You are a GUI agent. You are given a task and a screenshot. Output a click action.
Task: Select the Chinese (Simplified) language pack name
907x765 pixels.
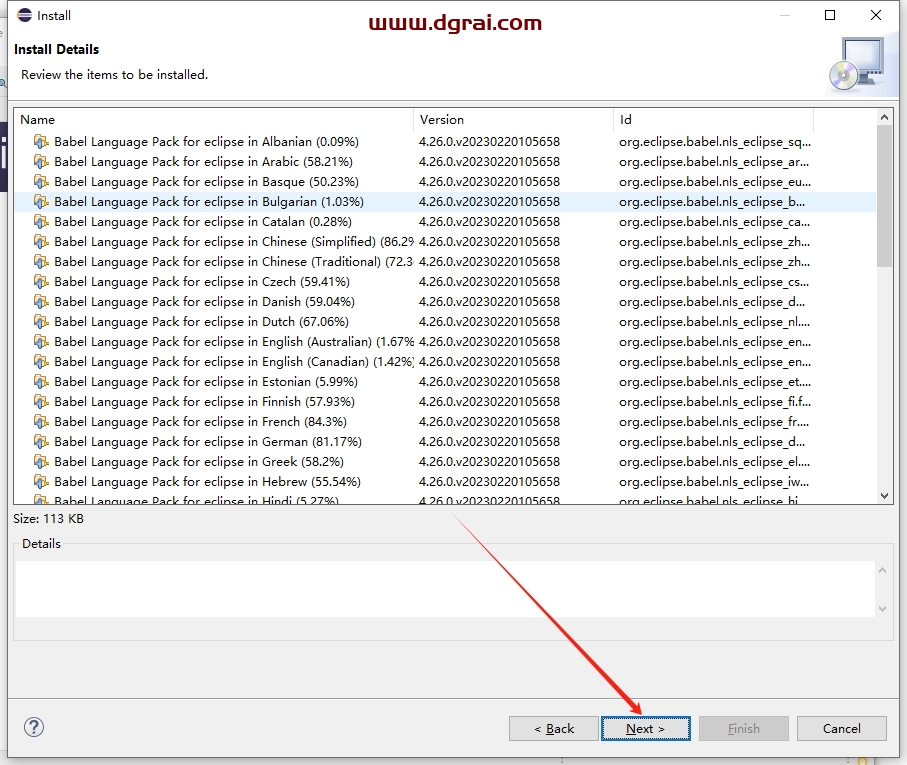[x=234, y=242]
